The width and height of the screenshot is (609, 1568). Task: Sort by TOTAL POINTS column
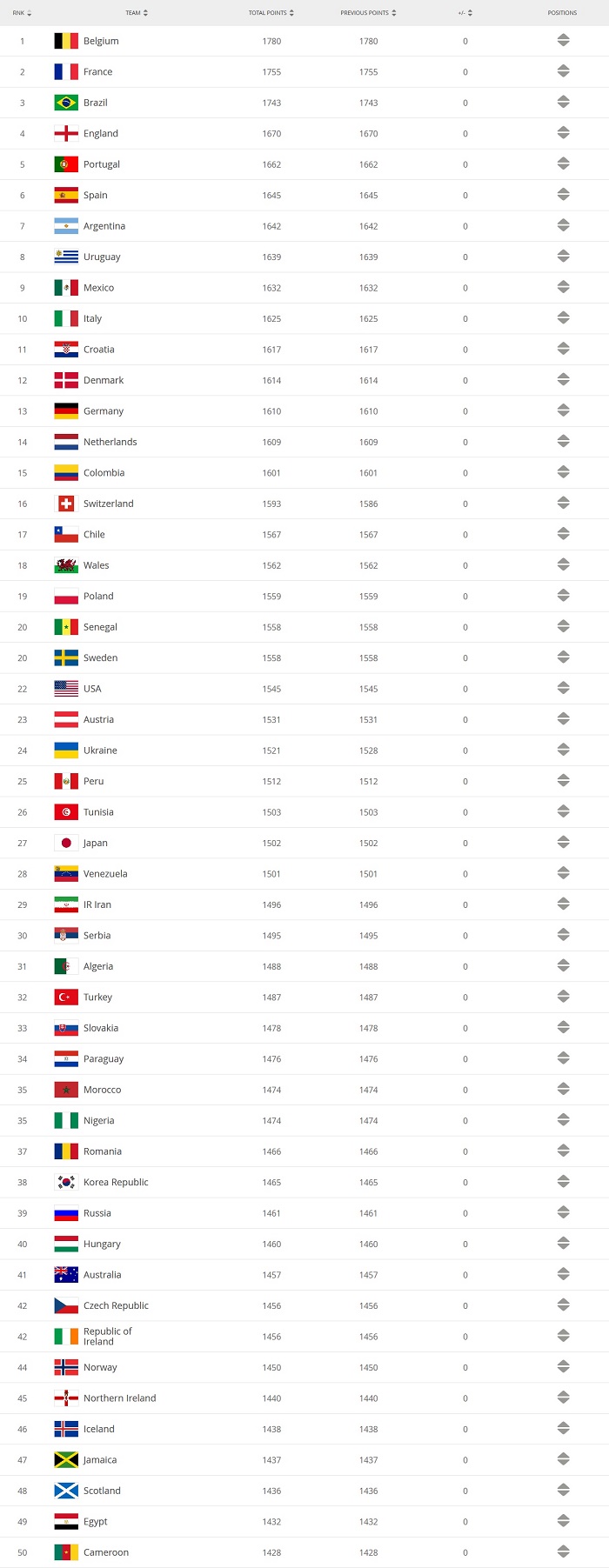[271, 13]
